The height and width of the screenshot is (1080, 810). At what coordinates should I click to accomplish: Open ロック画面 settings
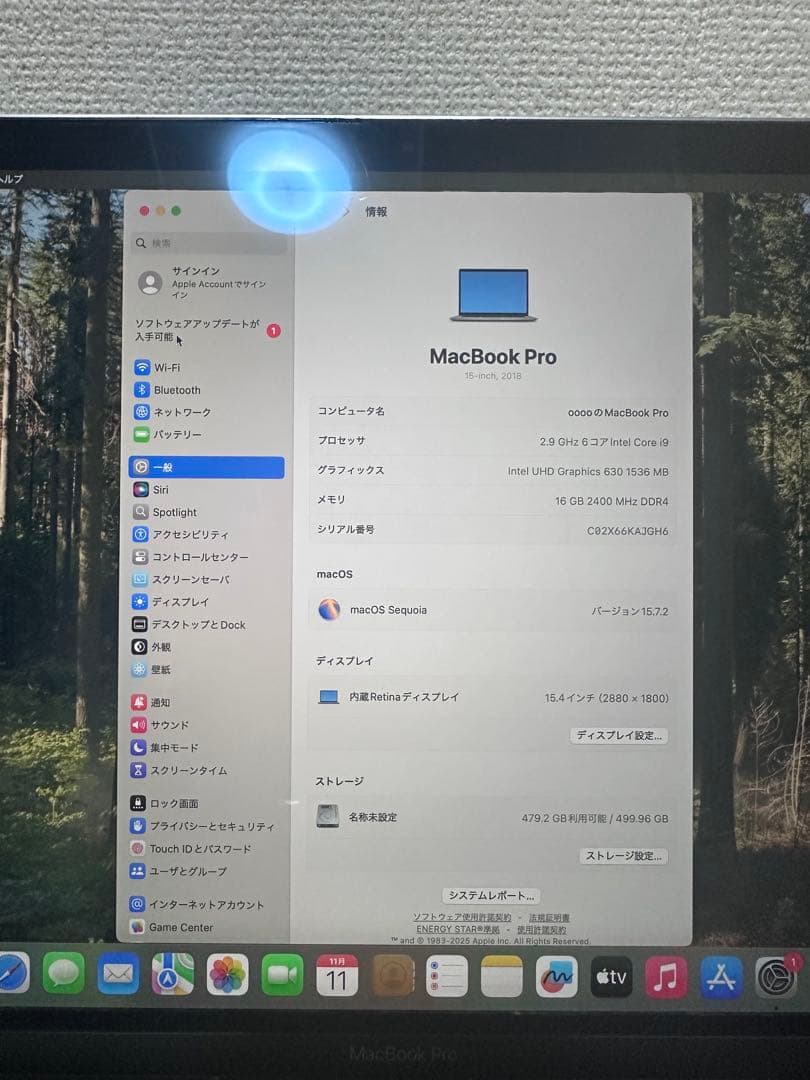pos(165,803)
